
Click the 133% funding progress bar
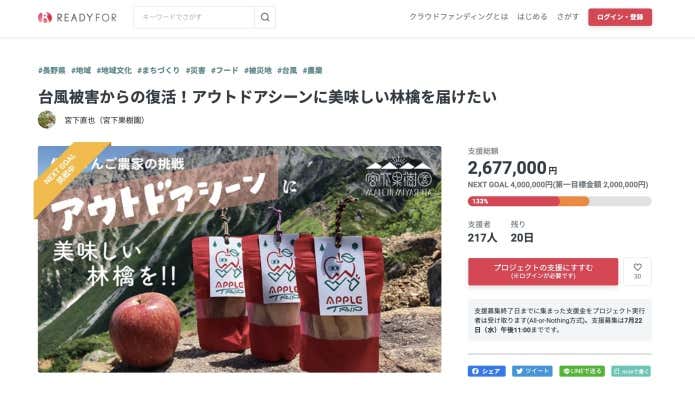(x=559, y=201)
